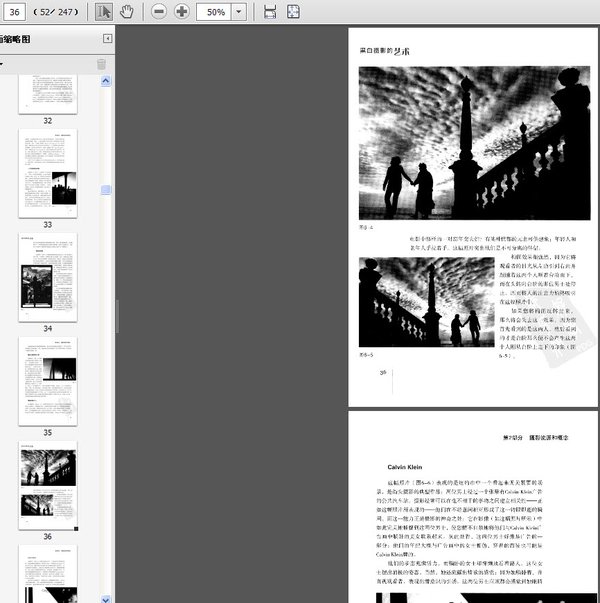
Task: Select page 36 thumbnail
Action: tap(48, 485)
